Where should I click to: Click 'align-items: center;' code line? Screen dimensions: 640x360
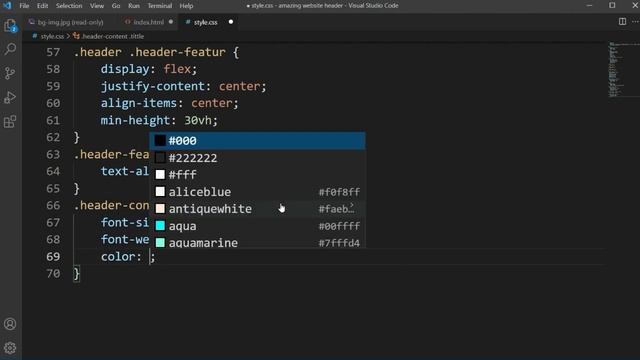point(169,103)
